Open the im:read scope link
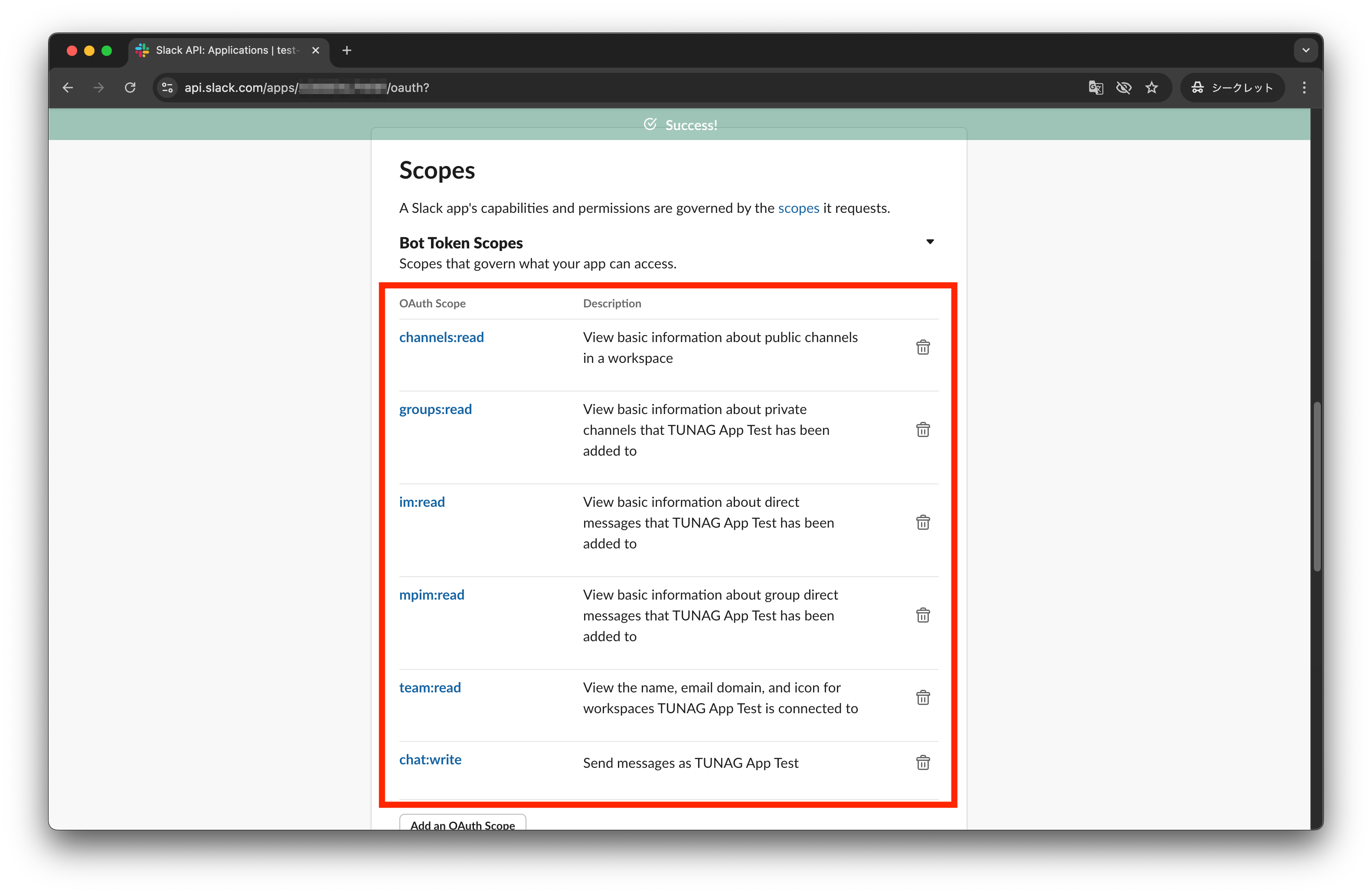This screenshot has width=1372, height=894. [x=422, y=502]
